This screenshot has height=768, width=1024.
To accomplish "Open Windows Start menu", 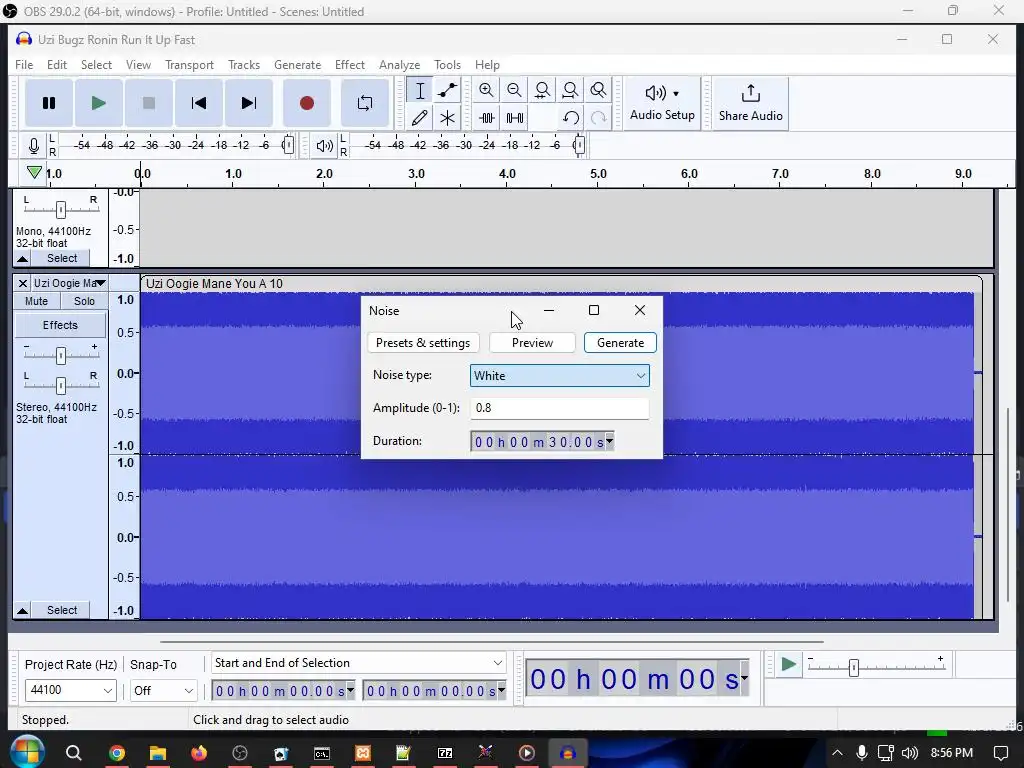I will point(27,752).
